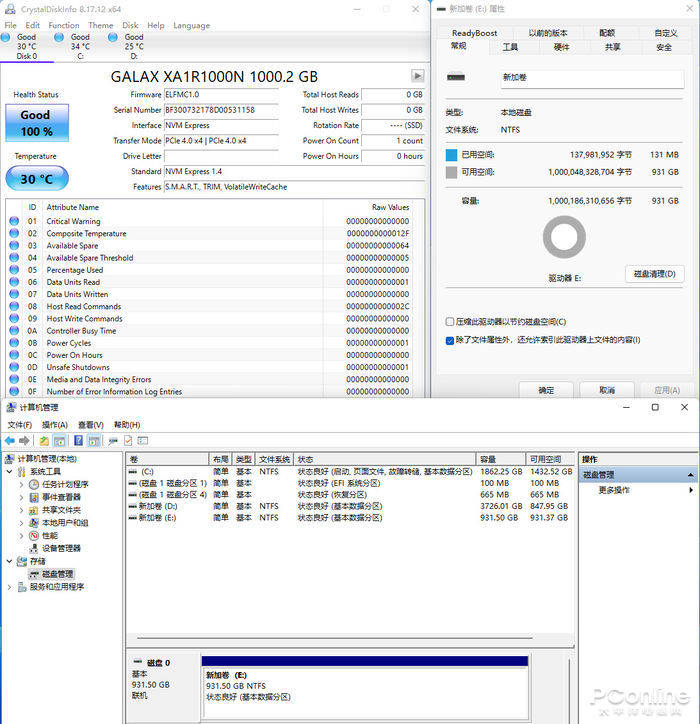Click the drive E: usage donut chart
The height and width of the screenshot is (724, 700).
tap(564, 237)
